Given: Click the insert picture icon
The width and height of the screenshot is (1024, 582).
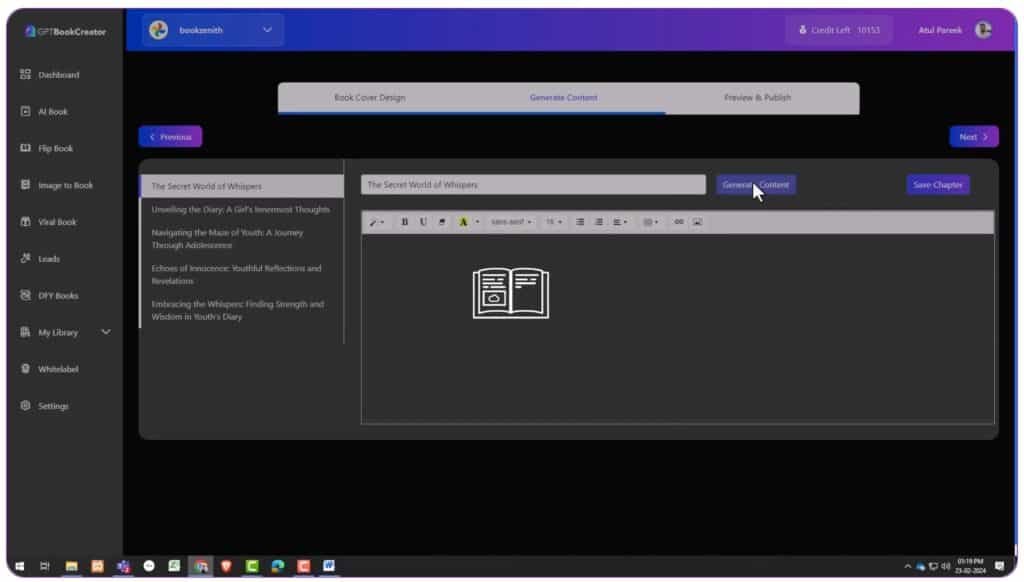Looking at the screenshot, I should pos(697,222).
